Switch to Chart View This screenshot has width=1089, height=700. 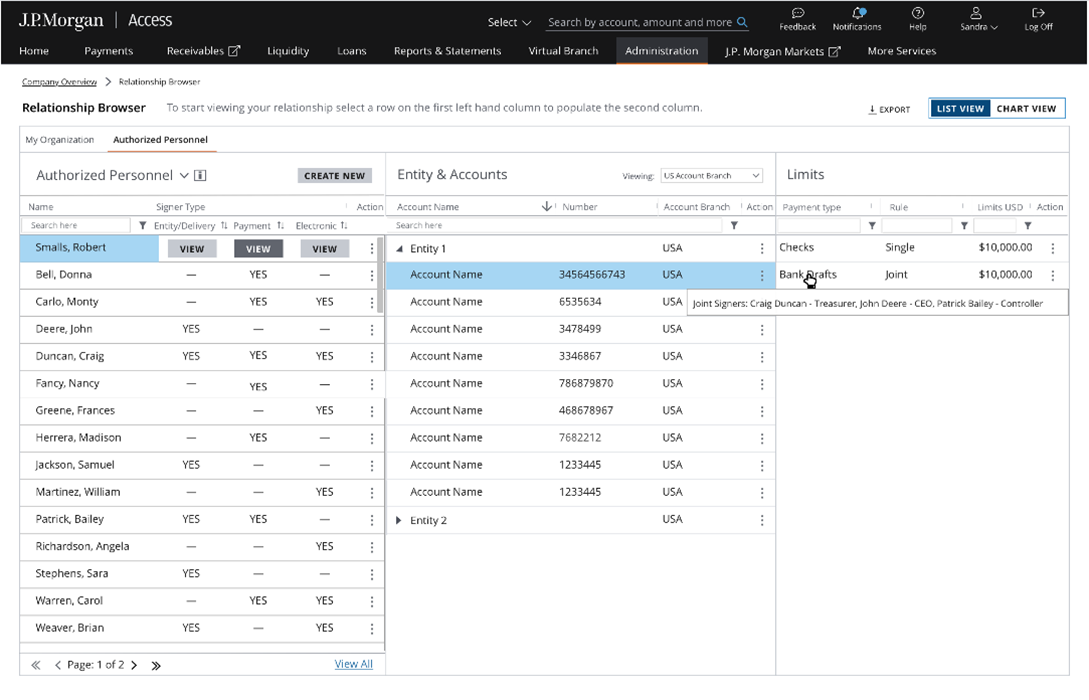point(1026,109)
